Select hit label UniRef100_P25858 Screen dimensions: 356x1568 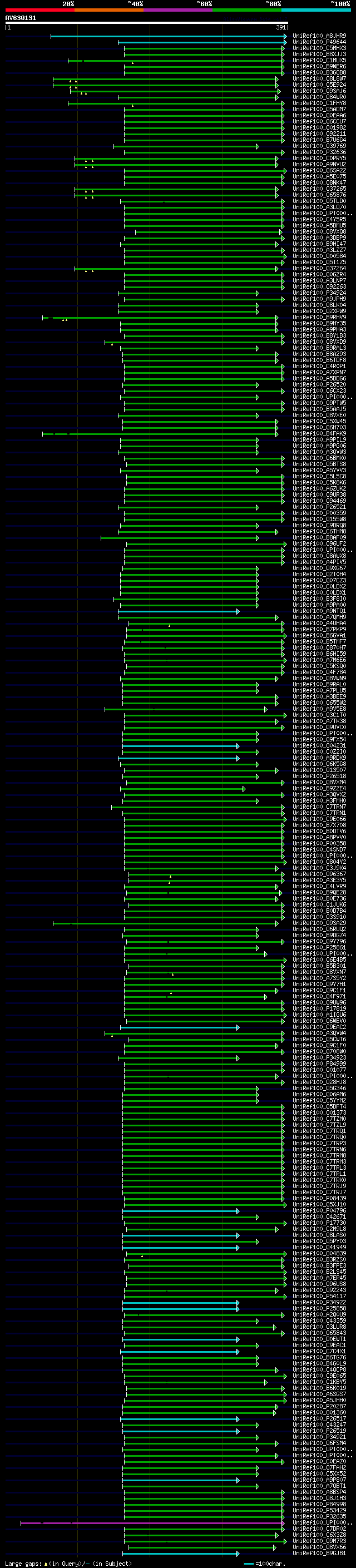click(x=319, y=1309)
